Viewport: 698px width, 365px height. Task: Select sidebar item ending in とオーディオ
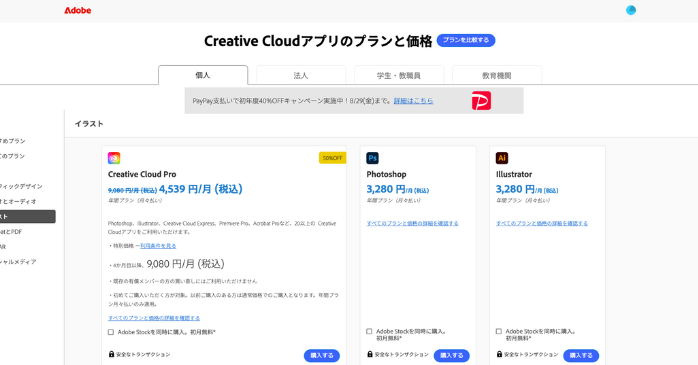[x=18, y=202]
